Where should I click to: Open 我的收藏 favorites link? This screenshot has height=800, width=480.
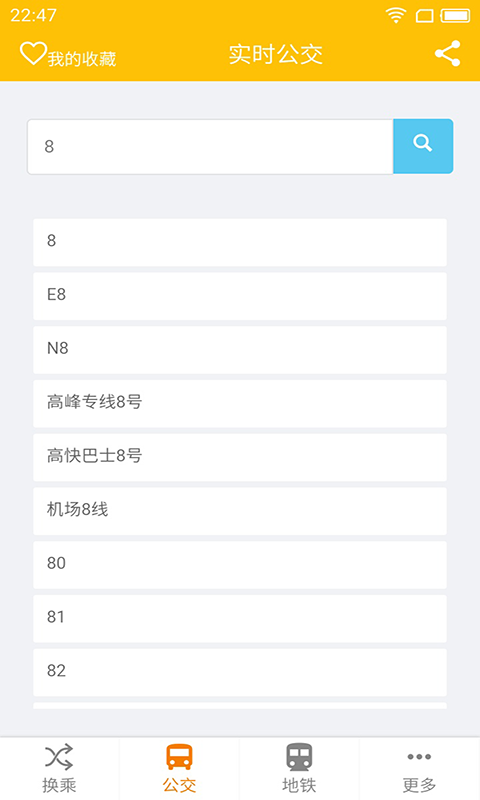click(x=82, y=59)
